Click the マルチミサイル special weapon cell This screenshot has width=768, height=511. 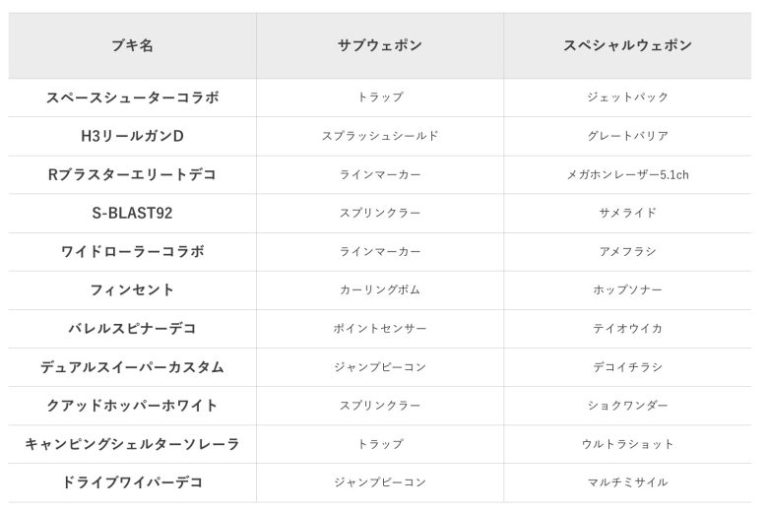click(x=627, y=483)
